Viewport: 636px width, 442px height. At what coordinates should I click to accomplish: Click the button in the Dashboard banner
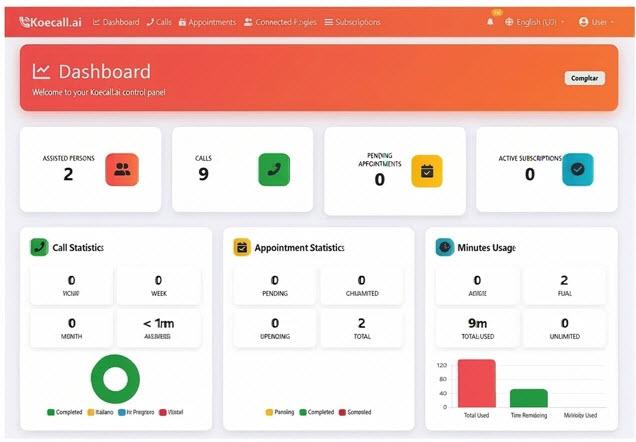[x=584, y=78]
